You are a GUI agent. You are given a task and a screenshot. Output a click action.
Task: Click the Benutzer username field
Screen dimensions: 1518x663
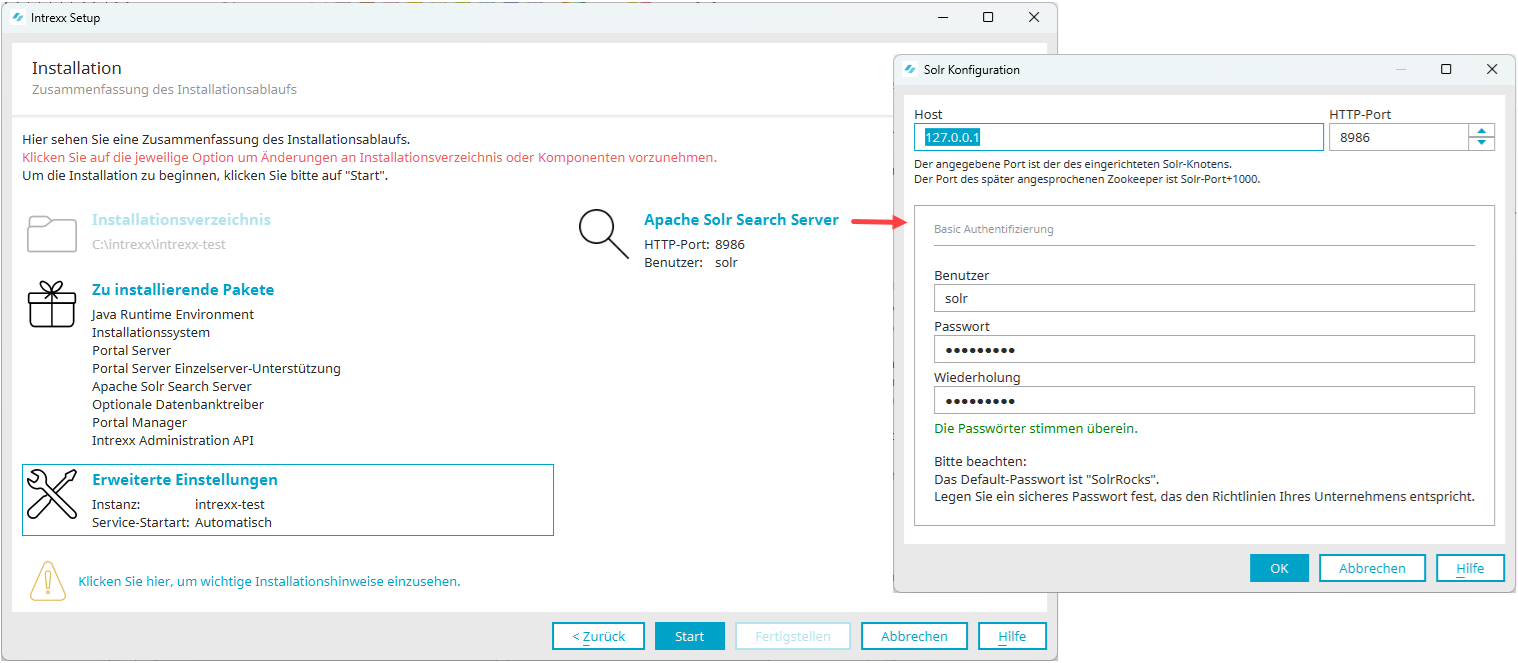tap(1203, 298)
